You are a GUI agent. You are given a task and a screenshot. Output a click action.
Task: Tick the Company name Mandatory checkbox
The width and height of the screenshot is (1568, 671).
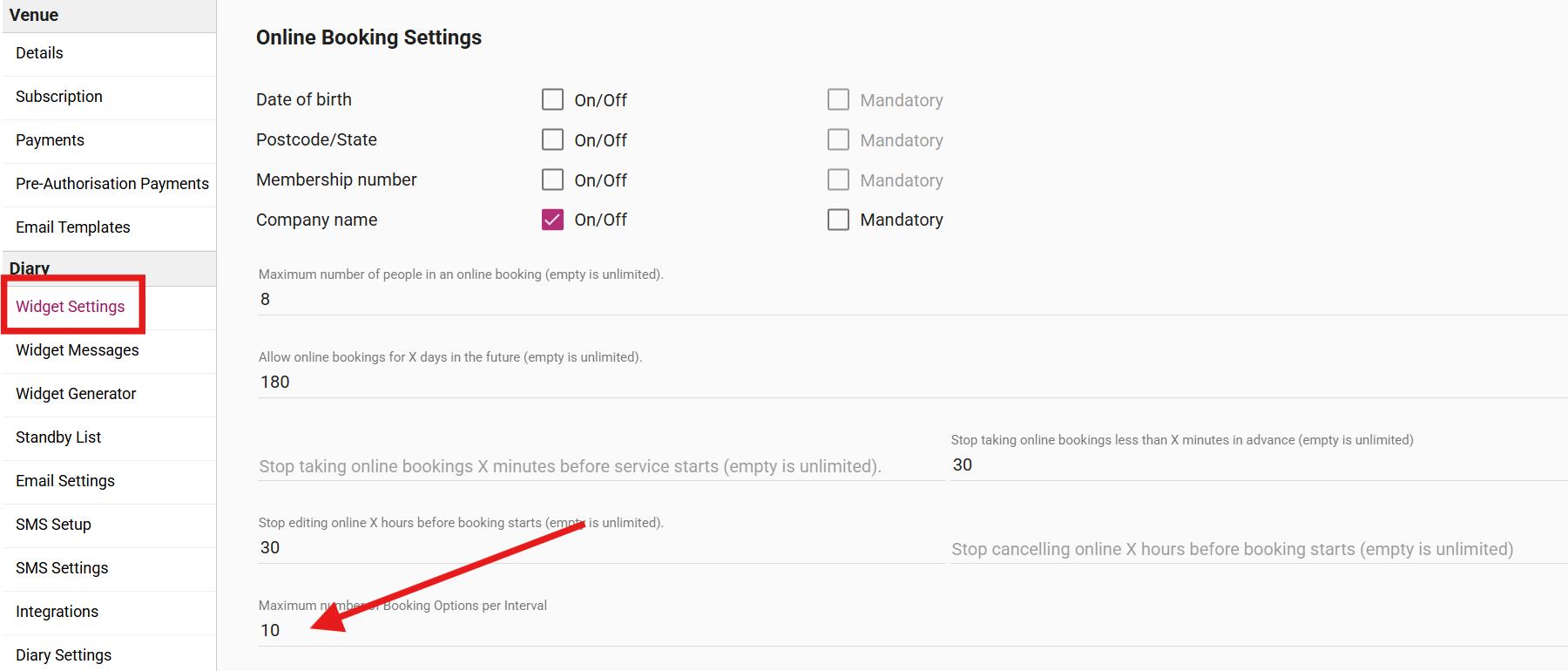tap(838, 220)
